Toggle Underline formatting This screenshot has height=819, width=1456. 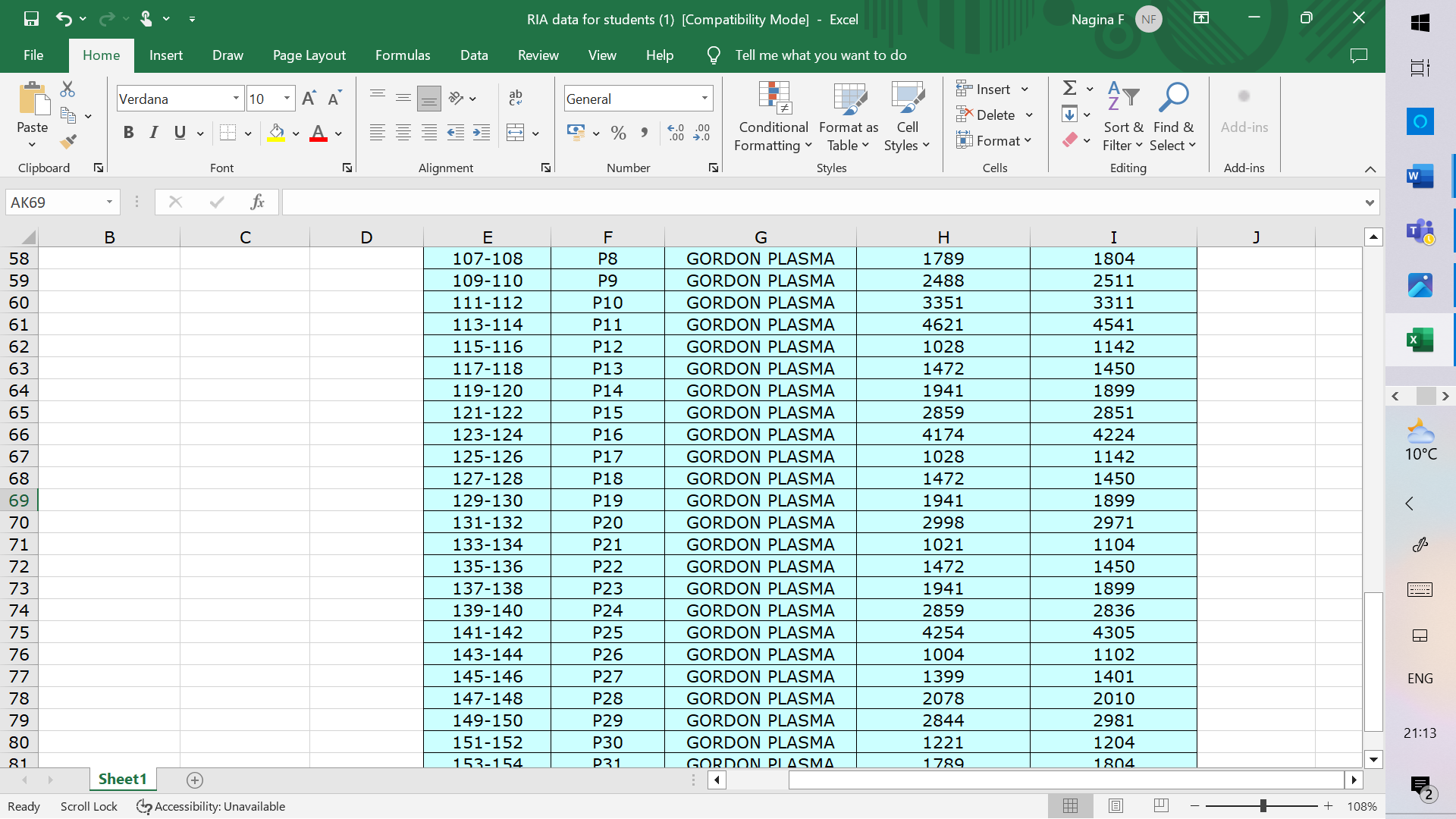pos(179,133)
